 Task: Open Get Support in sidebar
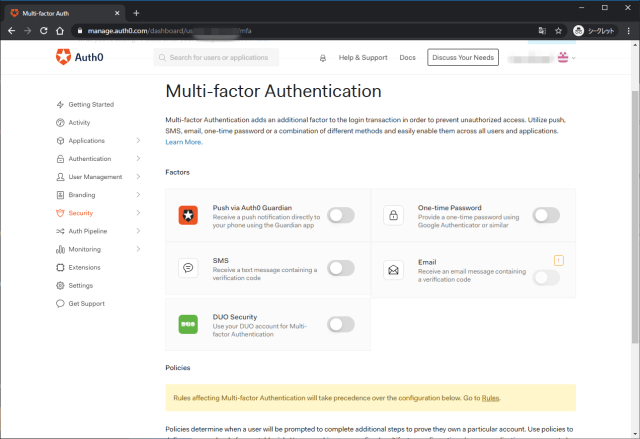click(87, 304)
